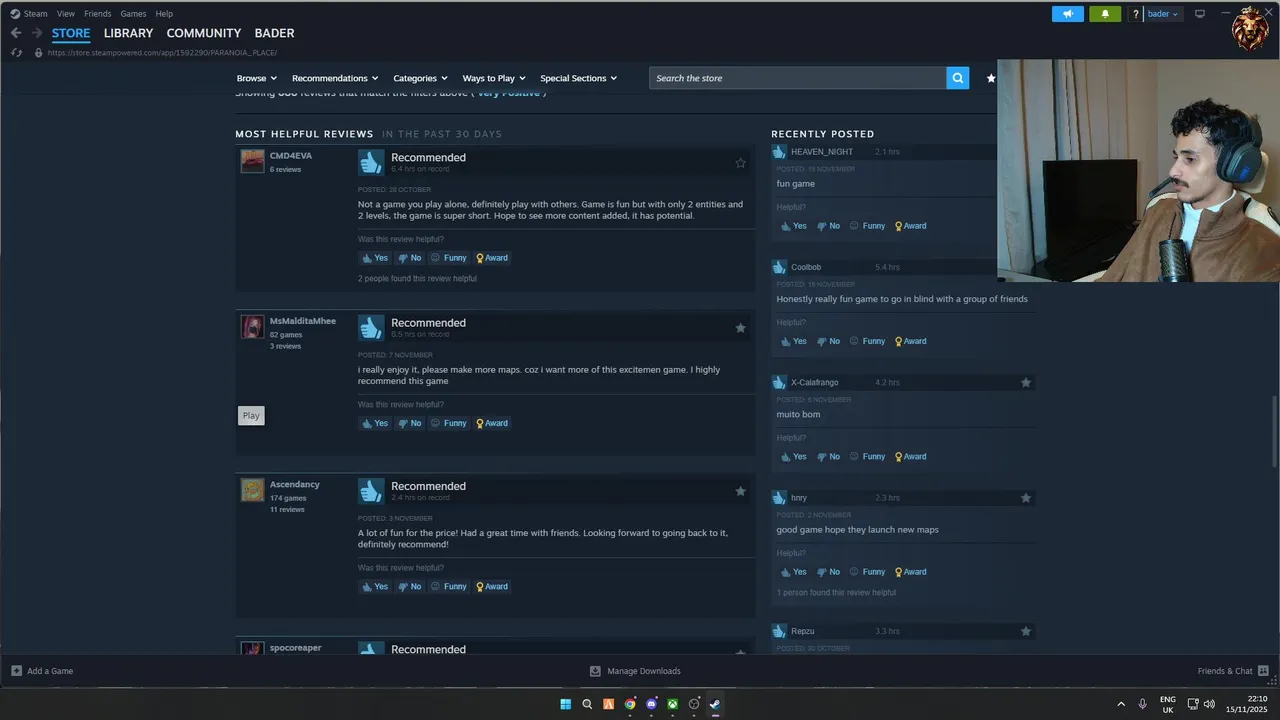Open Ascendancy's profile link
This screenshot has height=720, width=1280.
[x=295, y=485]
